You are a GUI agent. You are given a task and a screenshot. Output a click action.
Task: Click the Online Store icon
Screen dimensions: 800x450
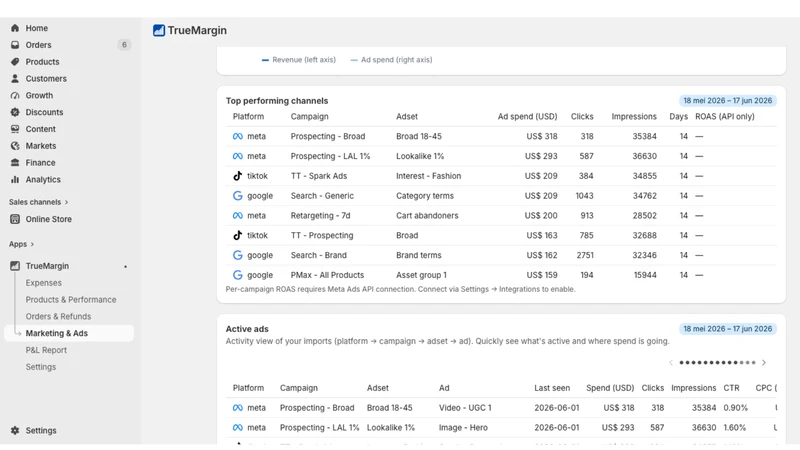point(15,219)
